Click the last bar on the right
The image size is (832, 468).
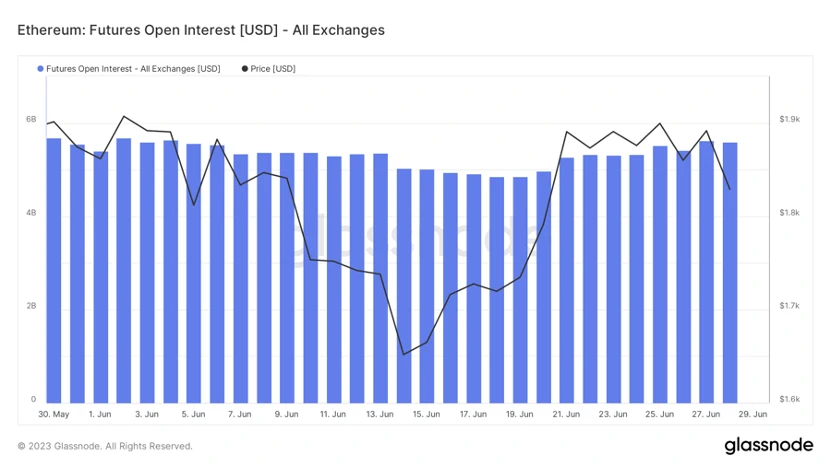point(730,272)
